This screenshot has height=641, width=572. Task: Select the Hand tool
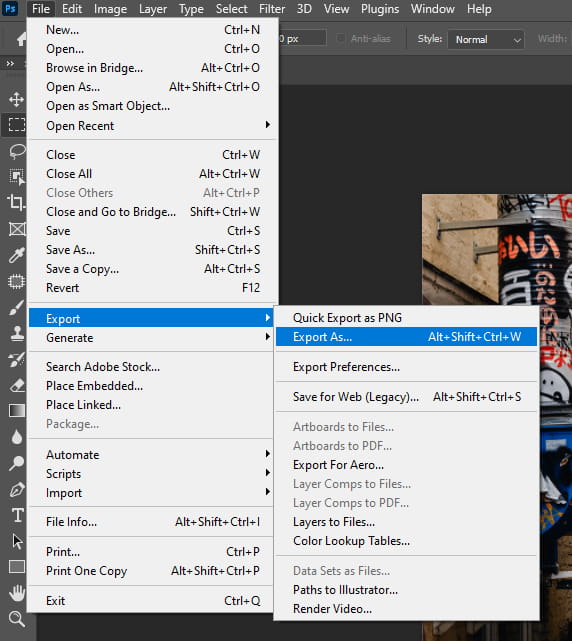coord(17,592)
